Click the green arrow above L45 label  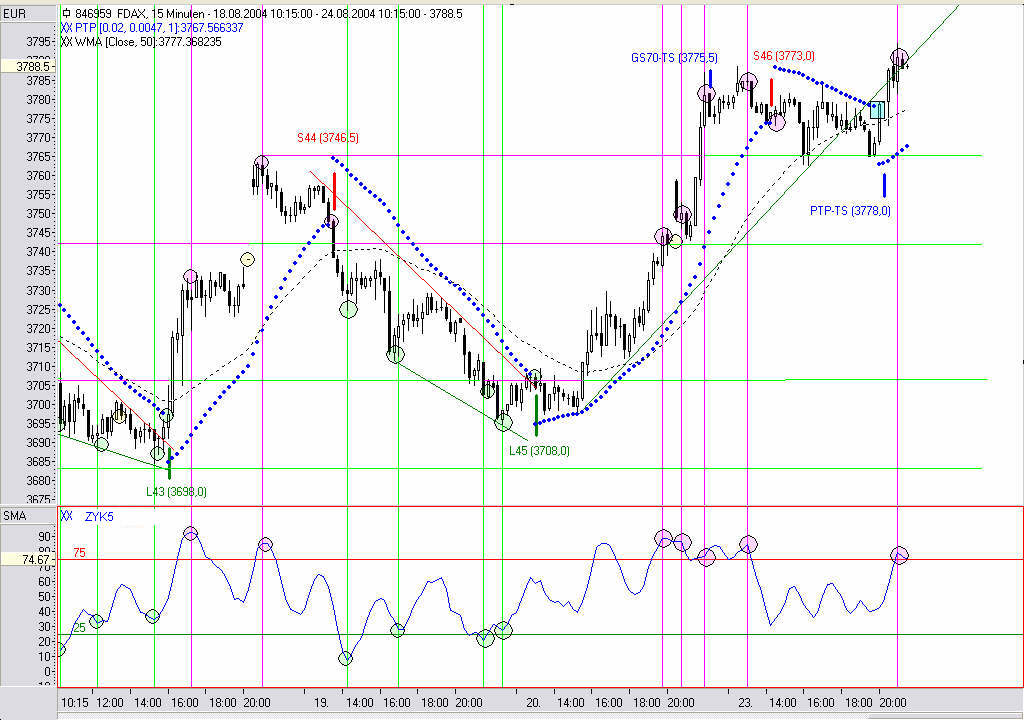point(536,416)
